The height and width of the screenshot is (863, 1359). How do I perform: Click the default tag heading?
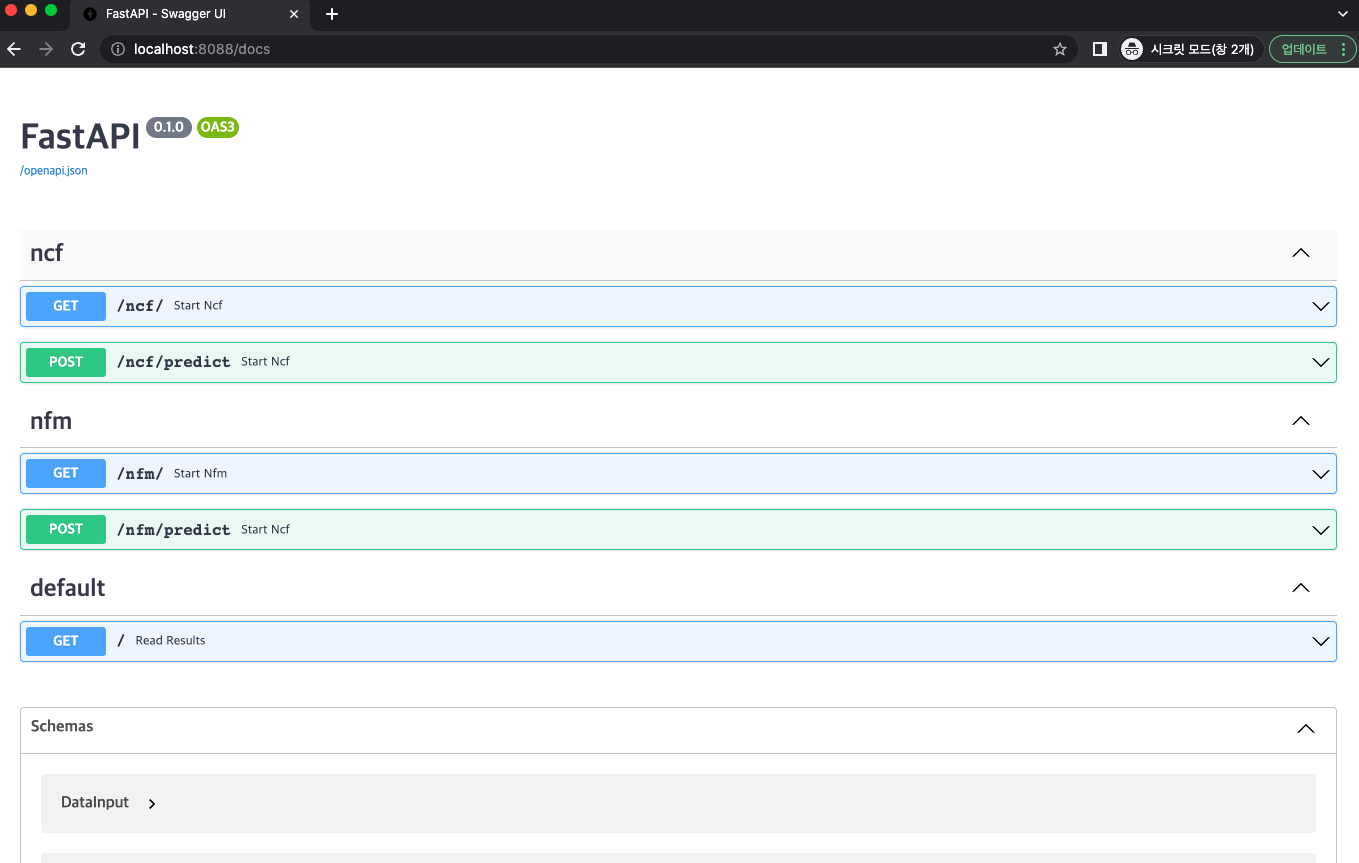tap(68, 588)
